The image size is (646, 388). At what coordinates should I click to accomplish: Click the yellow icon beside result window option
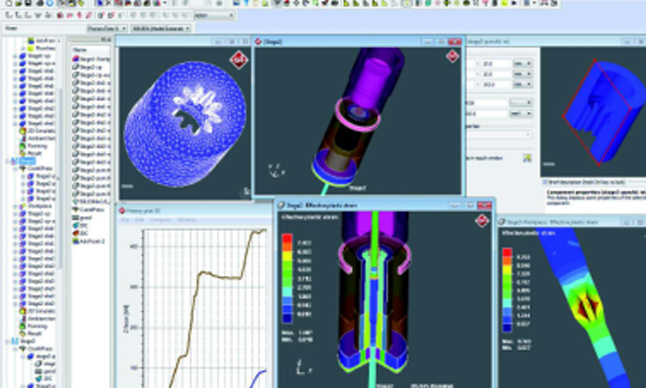pyautogui.click(x=527, y=158)
